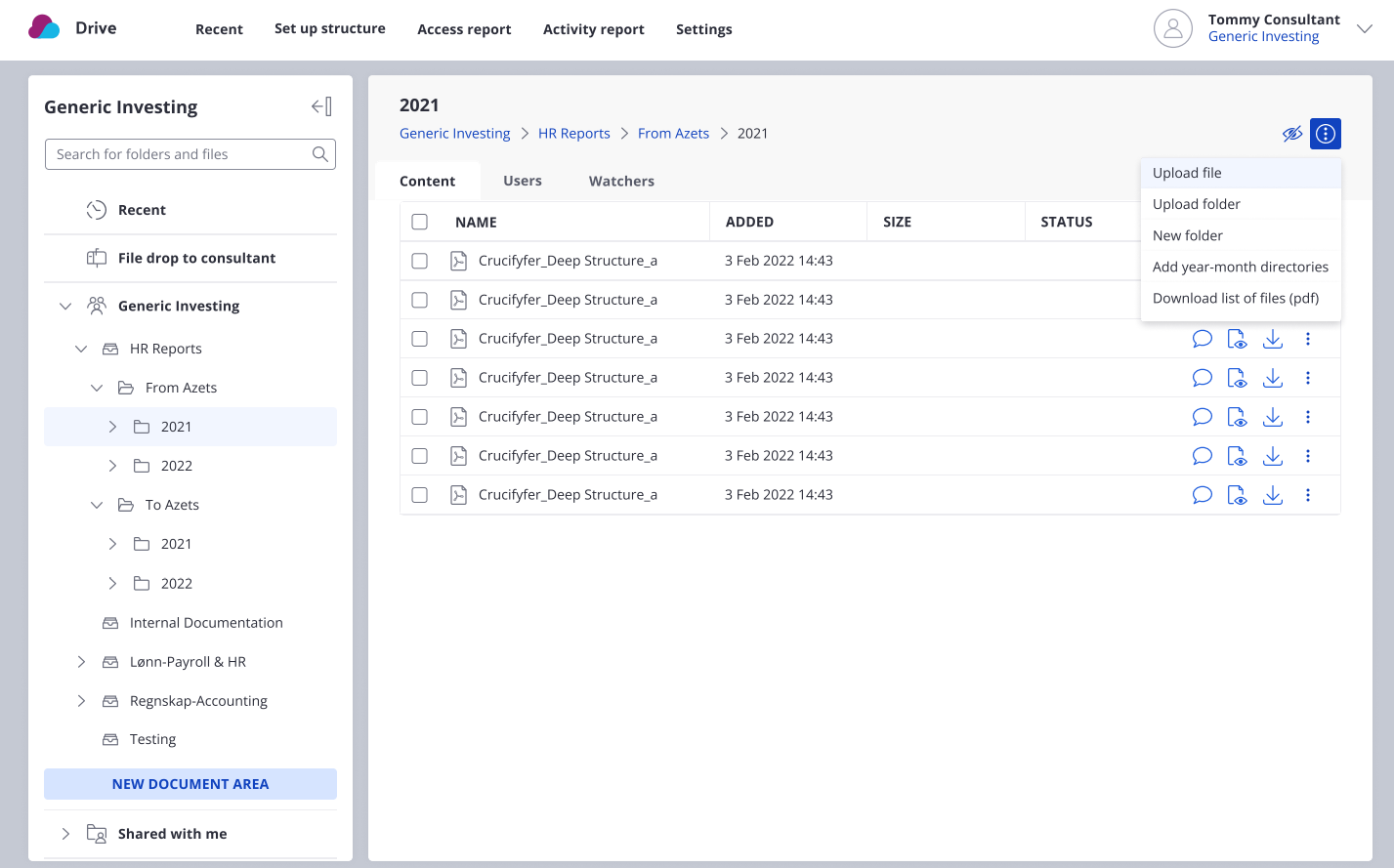Go to From Azets in the breadcrumb
Screen dimensions: 1394x868
(674, 134)
